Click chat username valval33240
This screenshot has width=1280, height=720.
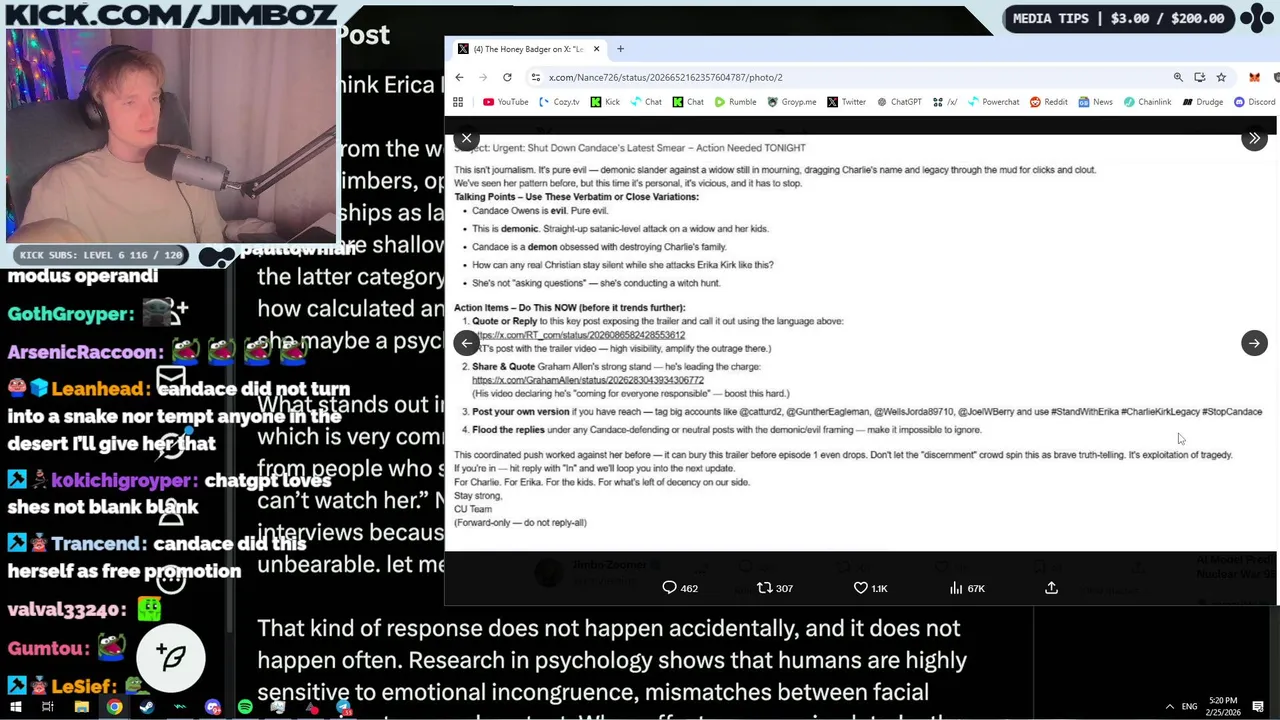click(66, 609)
